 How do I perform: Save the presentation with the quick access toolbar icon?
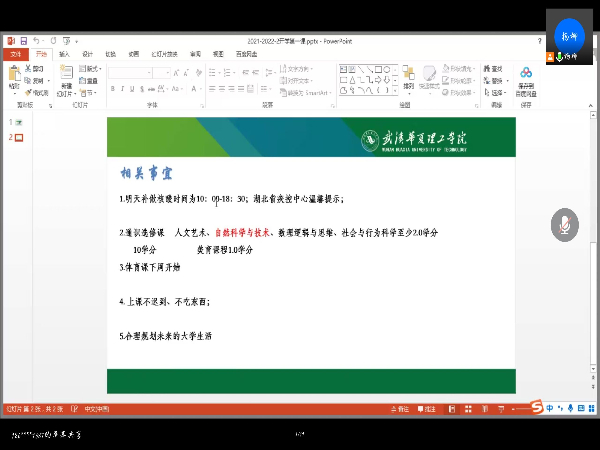pos(24,41)
